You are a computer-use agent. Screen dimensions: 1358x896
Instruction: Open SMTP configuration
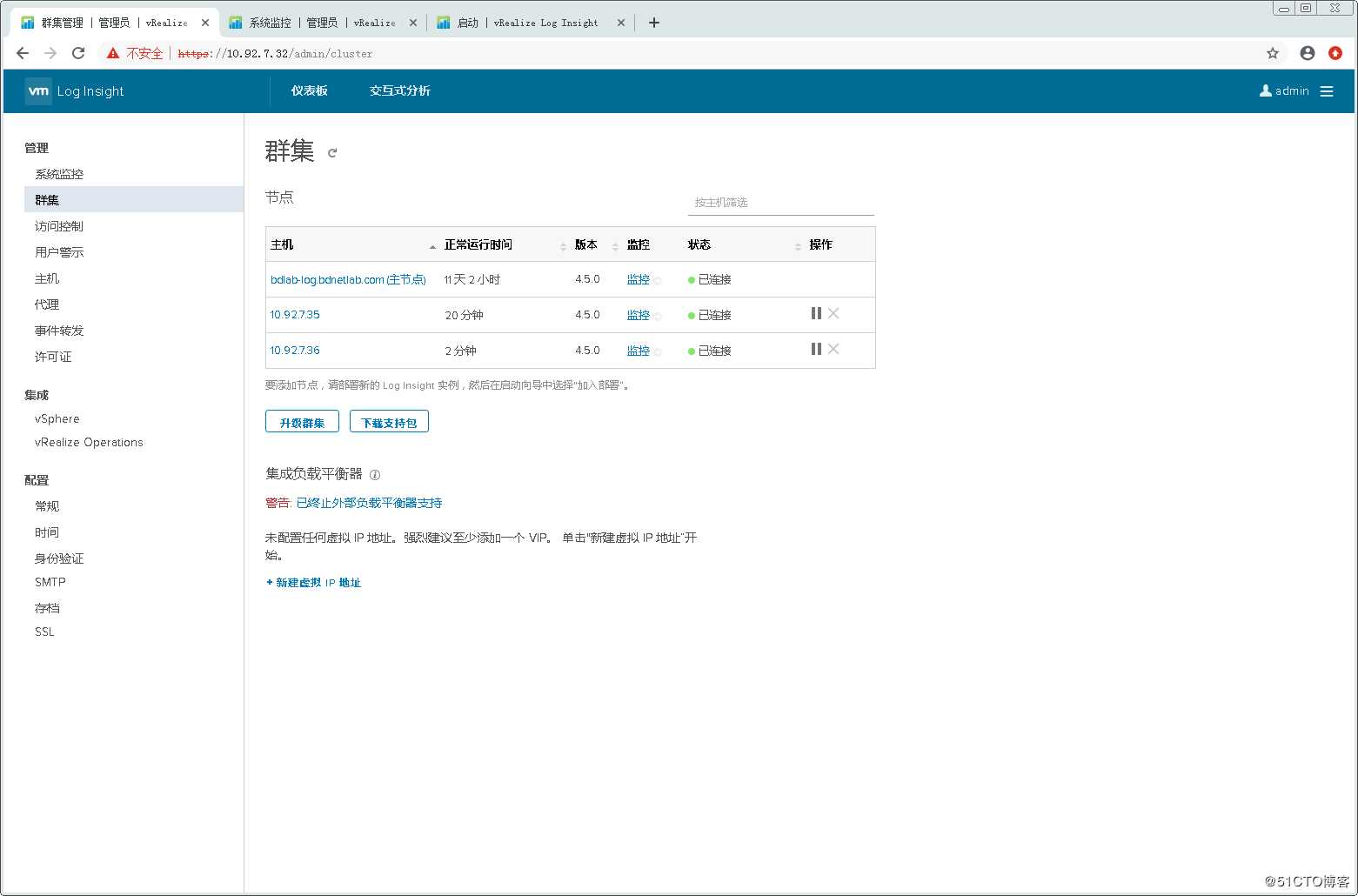50,582
